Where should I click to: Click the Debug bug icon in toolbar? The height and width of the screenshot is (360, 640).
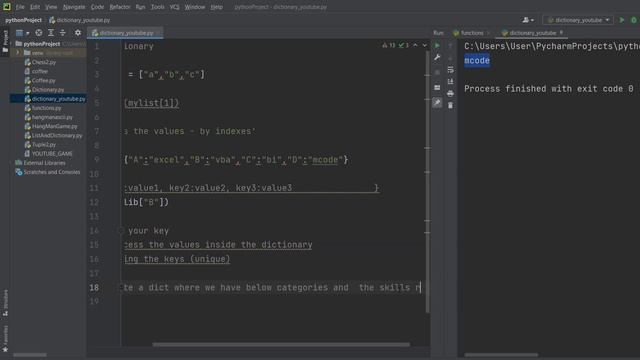(634, 20)
